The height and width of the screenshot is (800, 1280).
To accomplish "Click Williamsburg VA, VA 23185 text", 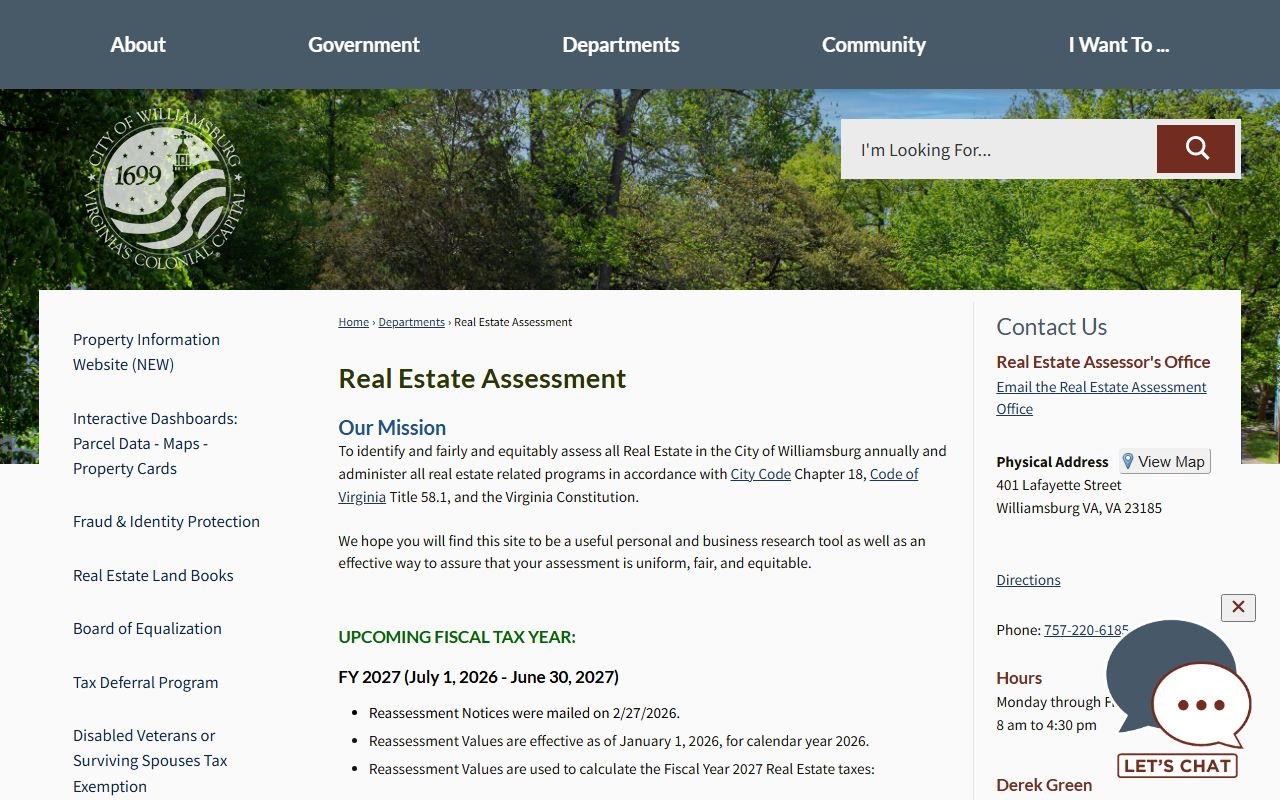I will 1079,508.
